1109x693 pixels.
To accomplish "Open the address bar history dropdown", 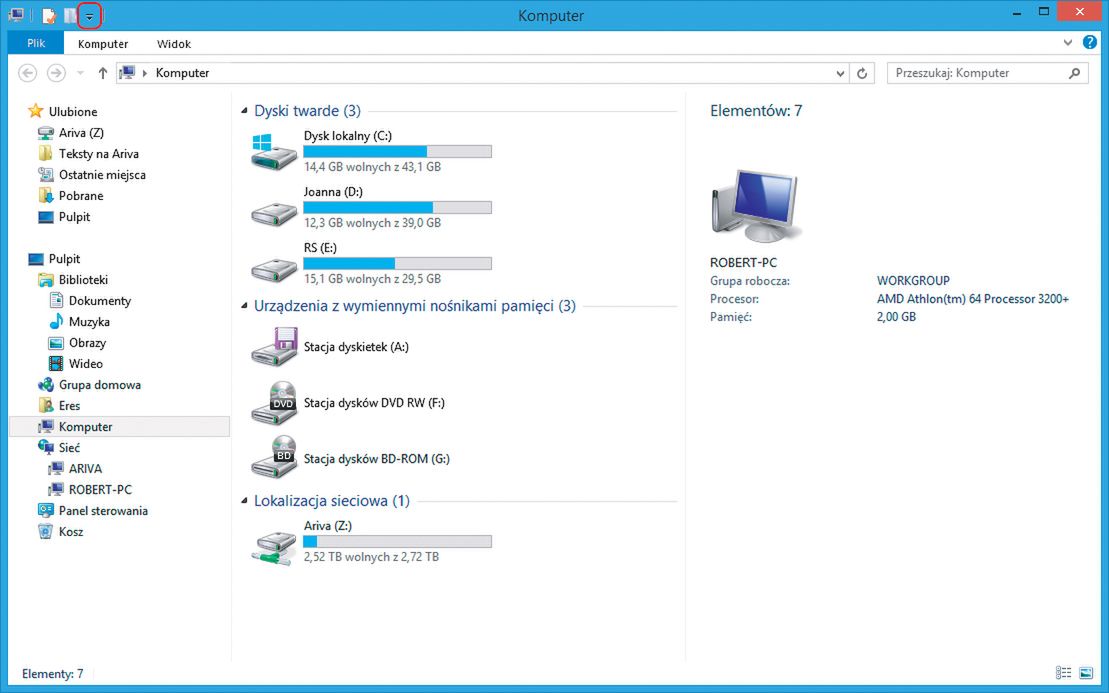I will [840, 73].
